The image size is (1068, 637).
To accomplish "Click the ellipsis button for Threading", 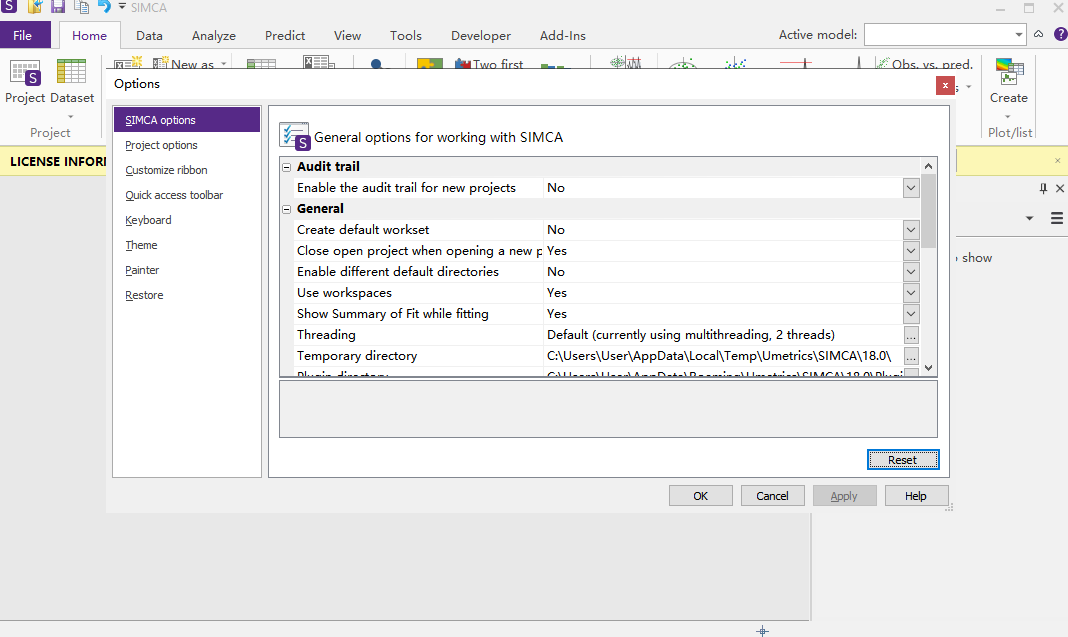I will pos(911,335).
